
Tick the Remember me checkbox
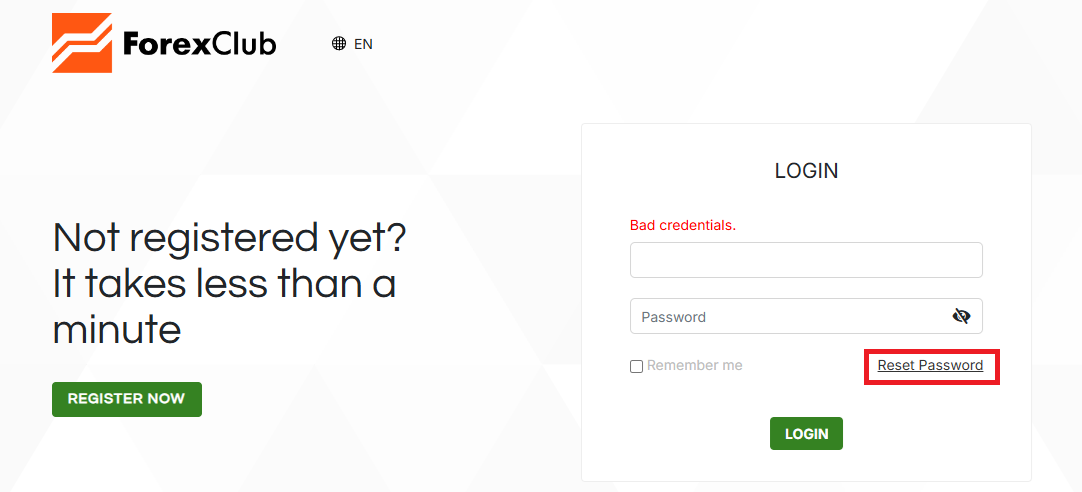click(x=636, y=366)
